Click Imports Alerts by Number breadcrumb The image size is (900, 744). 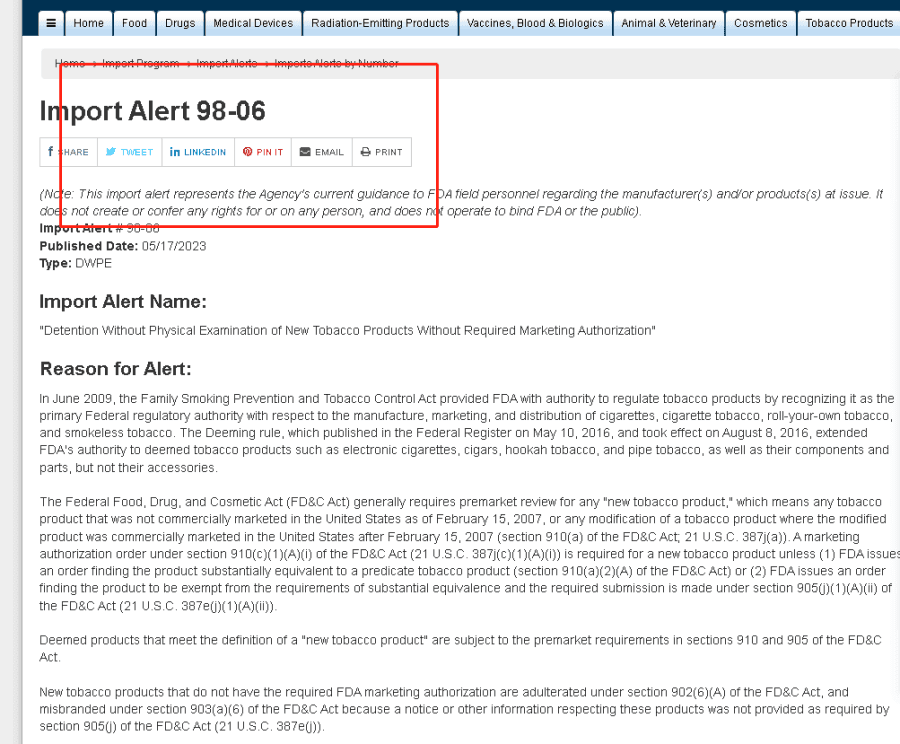click(x=336, y=63)
